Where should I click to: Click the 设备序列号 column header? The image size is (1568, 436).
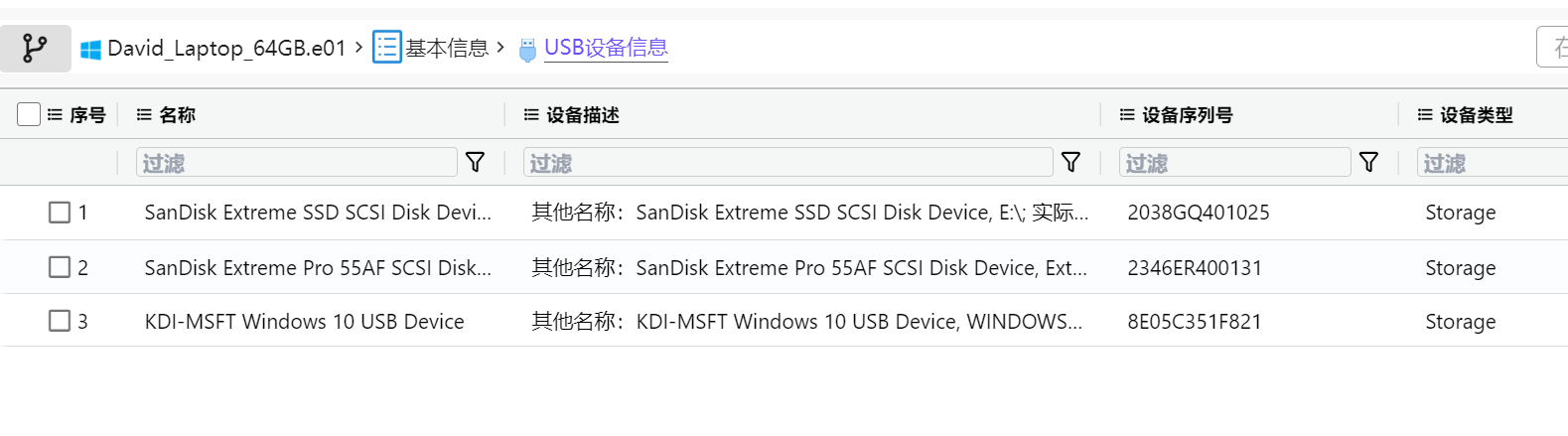coord(1188,115)
